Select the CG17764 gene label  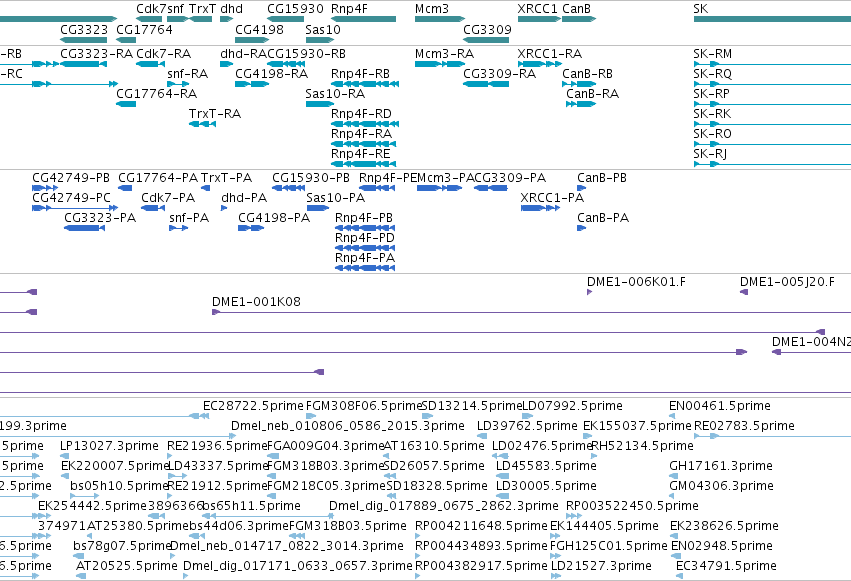tap(144, 29)
